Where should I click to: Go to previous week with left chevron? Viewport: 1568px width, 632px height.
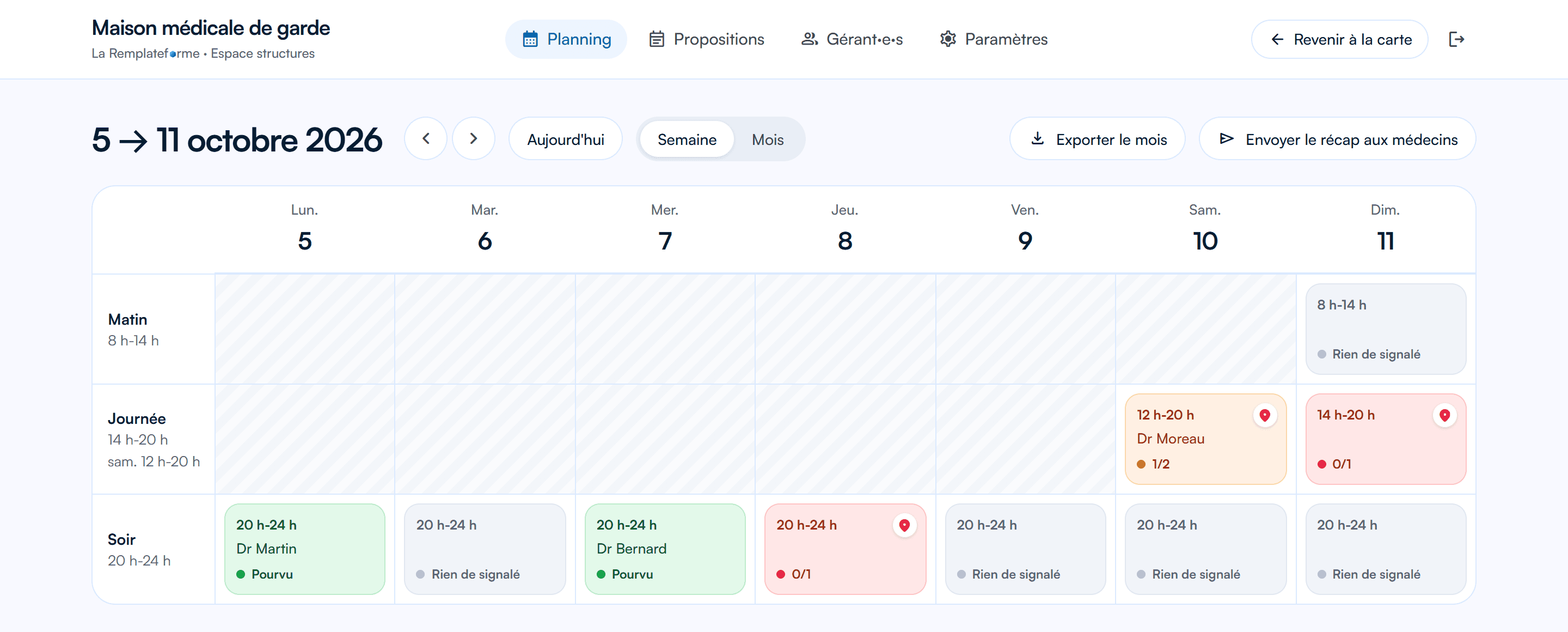pos(425,139)
